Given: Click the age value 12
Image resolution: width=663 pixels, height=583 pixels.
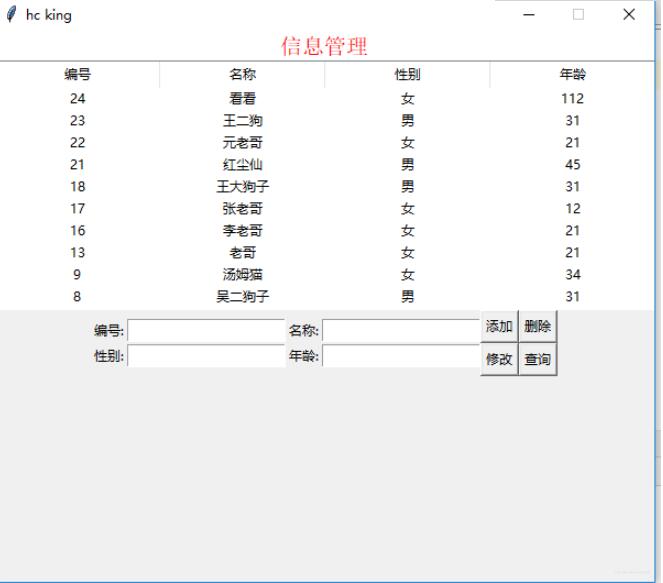Looking at the screenshot, I should tap(573, 208).
